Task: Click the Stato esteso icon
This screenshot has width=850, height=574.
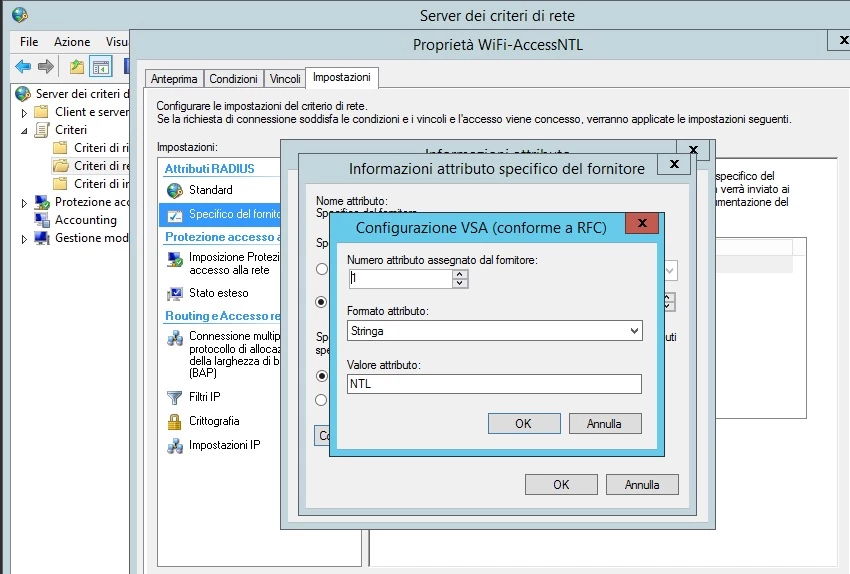Action: [175, 294]
